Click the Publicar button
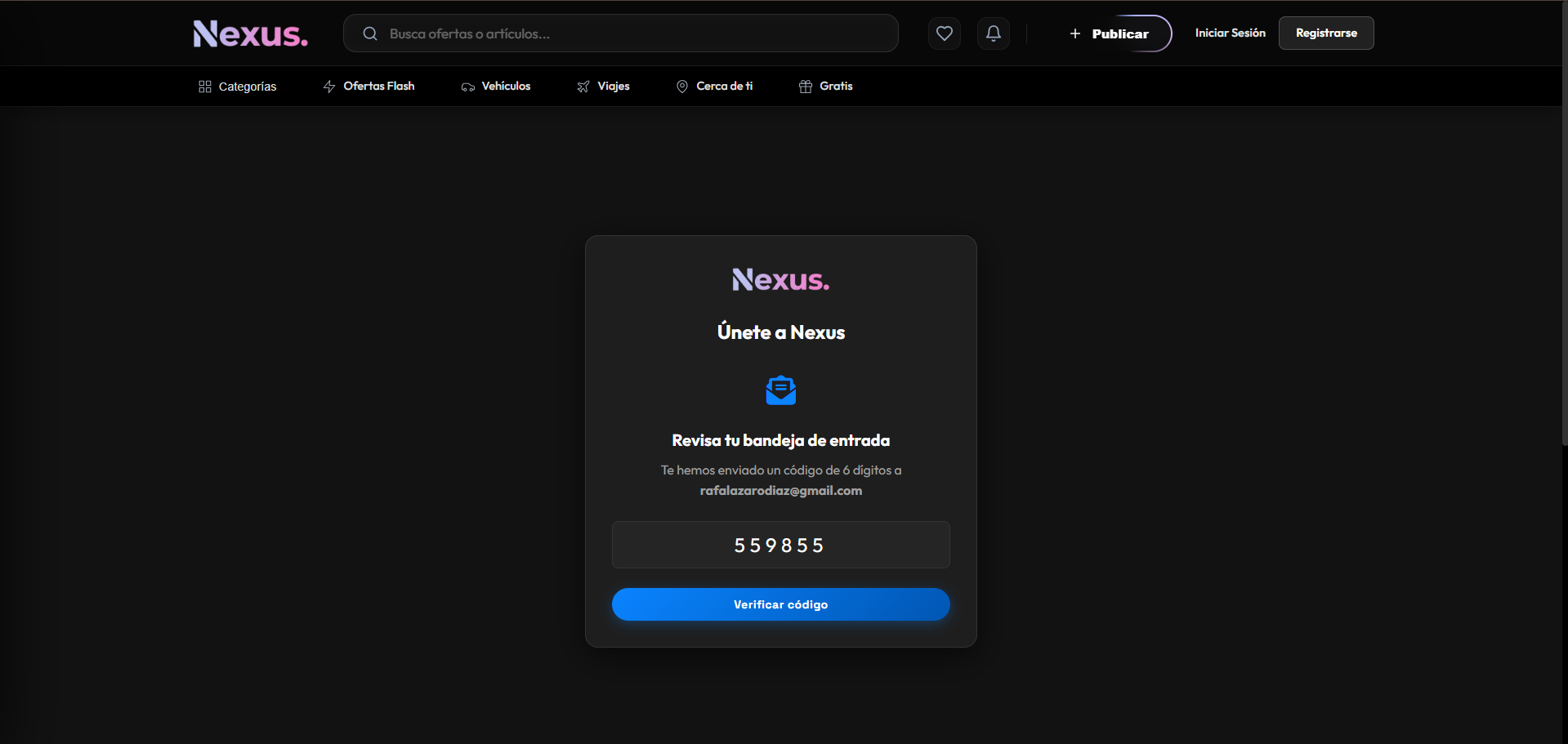 click(x=1109, y=33)
